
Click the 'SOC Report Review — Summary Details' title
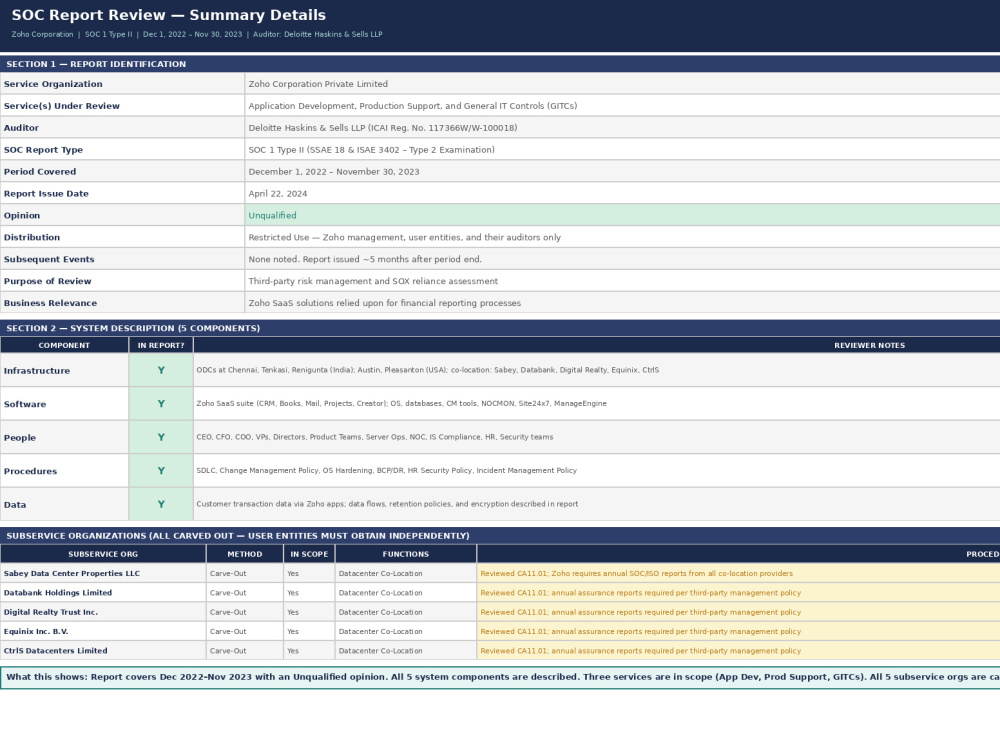tap(168, 15)
